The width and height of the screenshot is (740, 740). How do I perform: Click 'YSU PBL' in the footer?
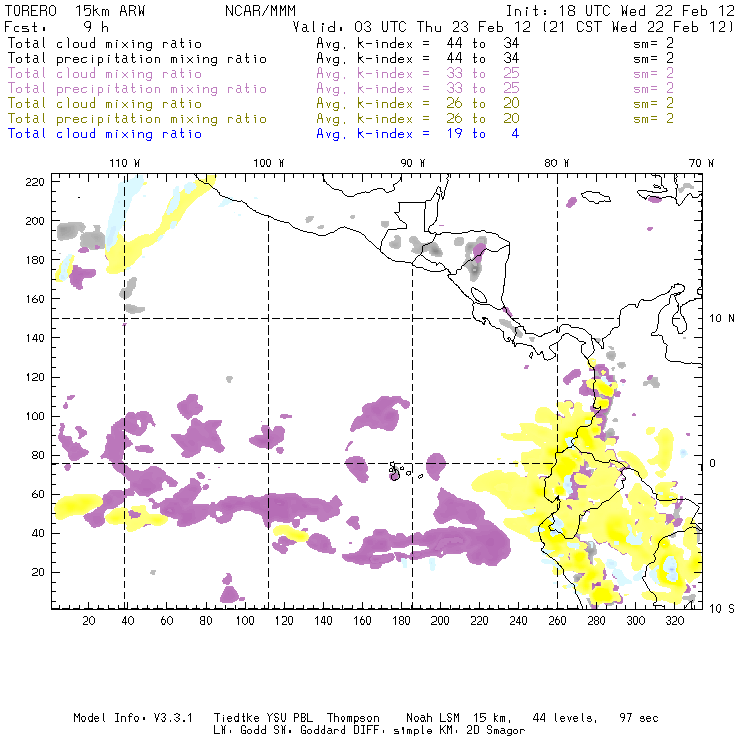tap(289, 718)
